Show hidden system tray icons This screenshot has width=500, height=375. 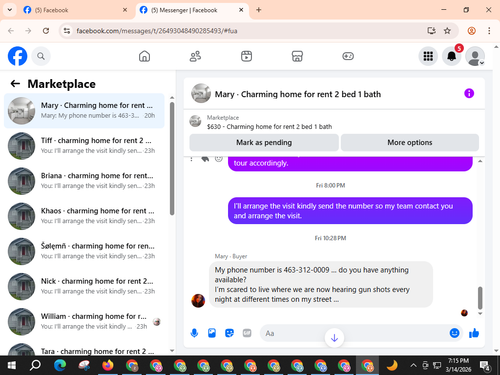tap(413, 365)
